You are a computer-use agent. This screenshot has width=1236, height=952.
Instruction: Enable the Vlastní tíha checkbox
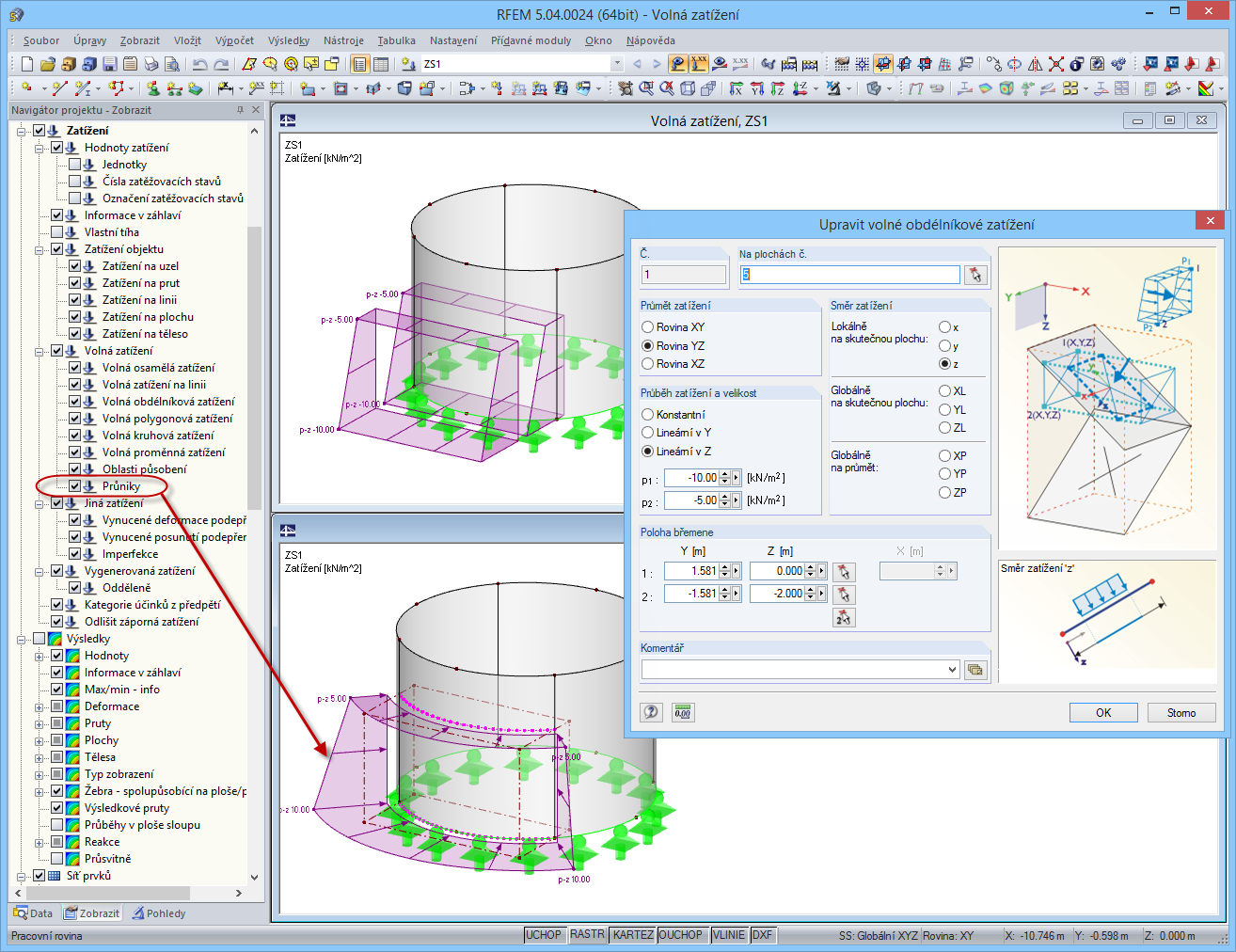pyautogui.click(x=57, y=232)
